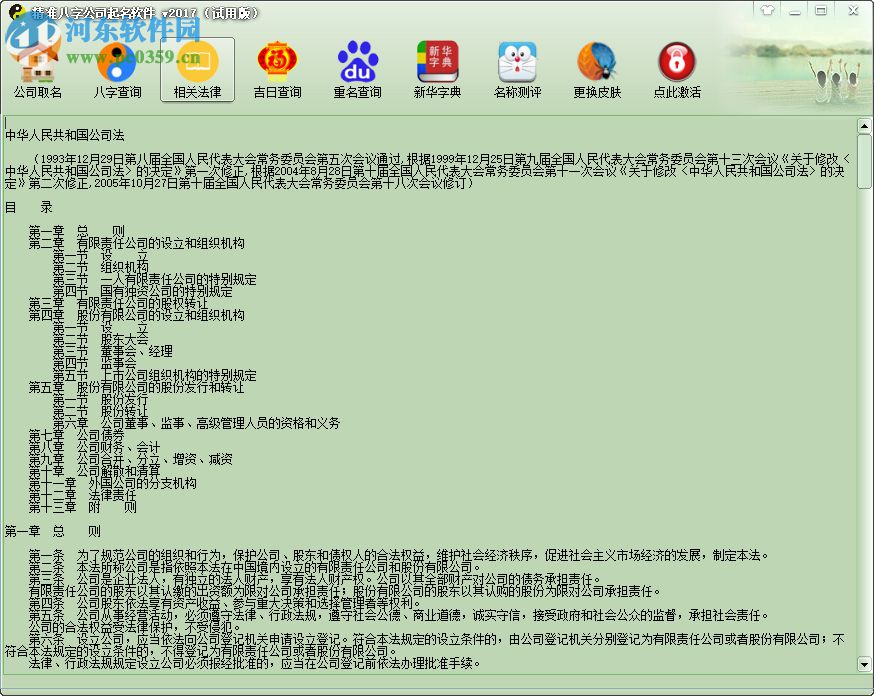This screenshot has height=696, width=874.
Task: Click the 点此激活 red lock activation icon
Action: coord(677,62)
